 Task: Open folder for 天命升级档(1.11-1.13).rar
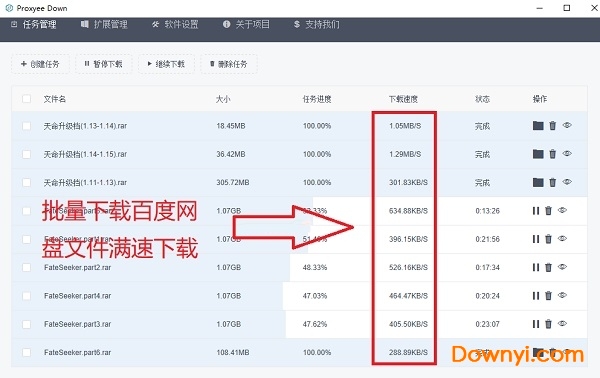tap(538, 182)
